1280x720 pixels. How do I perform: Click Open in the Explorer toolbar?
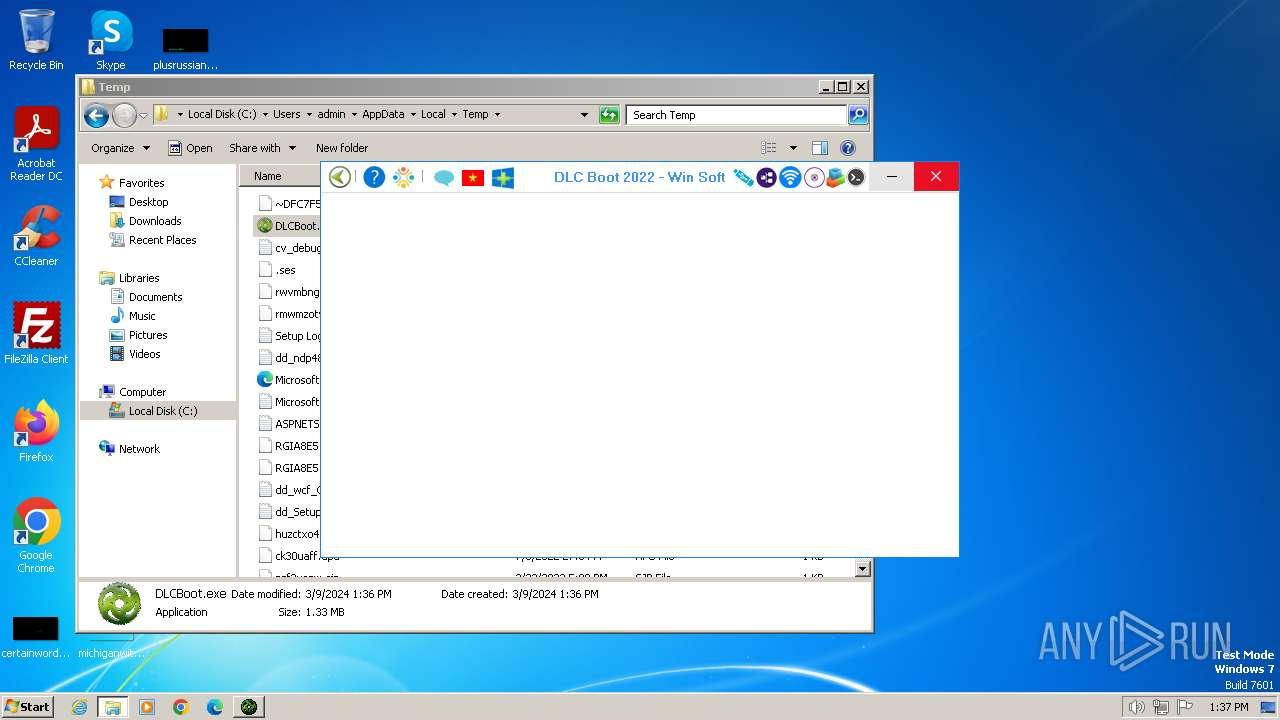[x=190, y=148]
